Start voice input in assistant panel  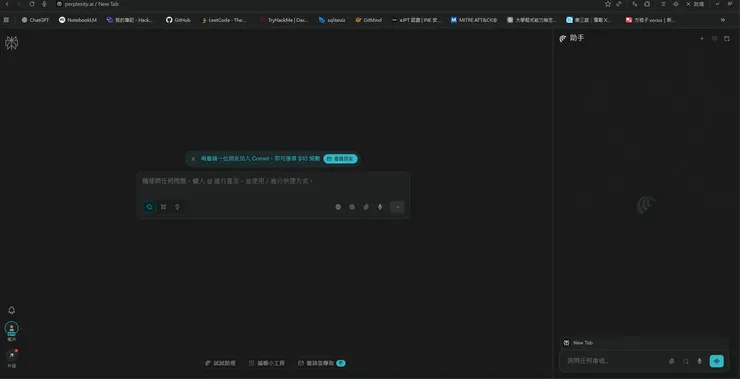pyautogui.click(x=699, y=361)
